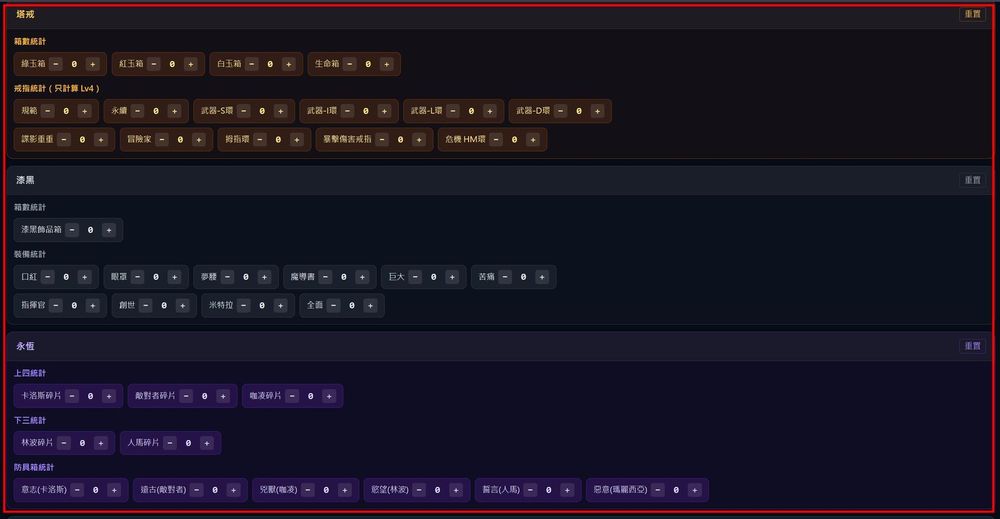Decrement the 人馬碎片 counter
Image resolution: width=1000 pixels, height=519 pixels.
click(170, 443)
